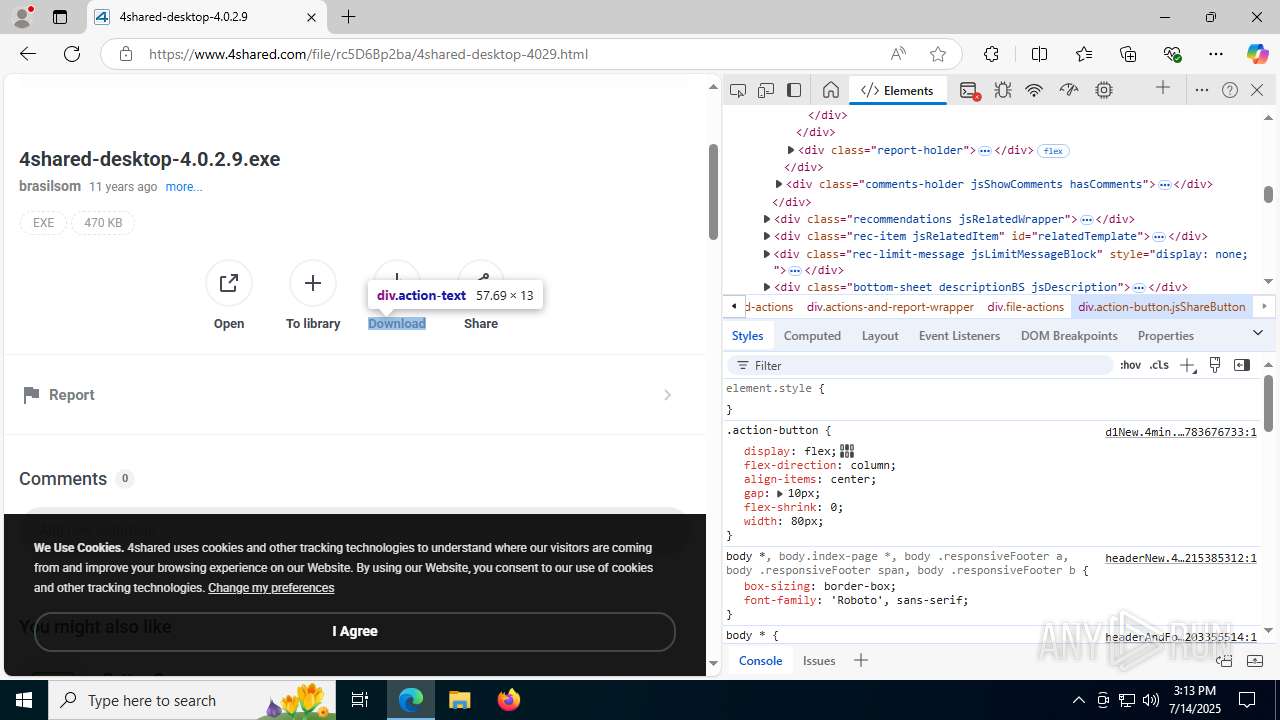Focus the styles Filter input

click(x=920, y=365)
